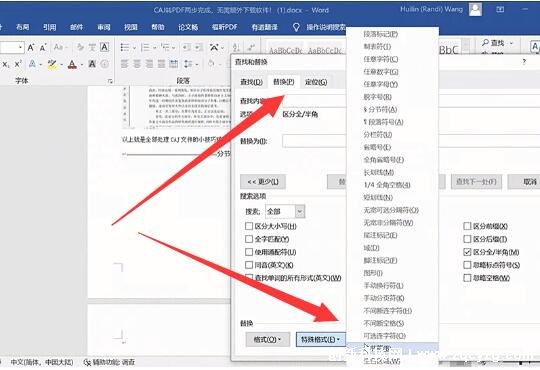Click the 查找下一处(F) button
Screen dimensions: 540x370
point(476,182)
